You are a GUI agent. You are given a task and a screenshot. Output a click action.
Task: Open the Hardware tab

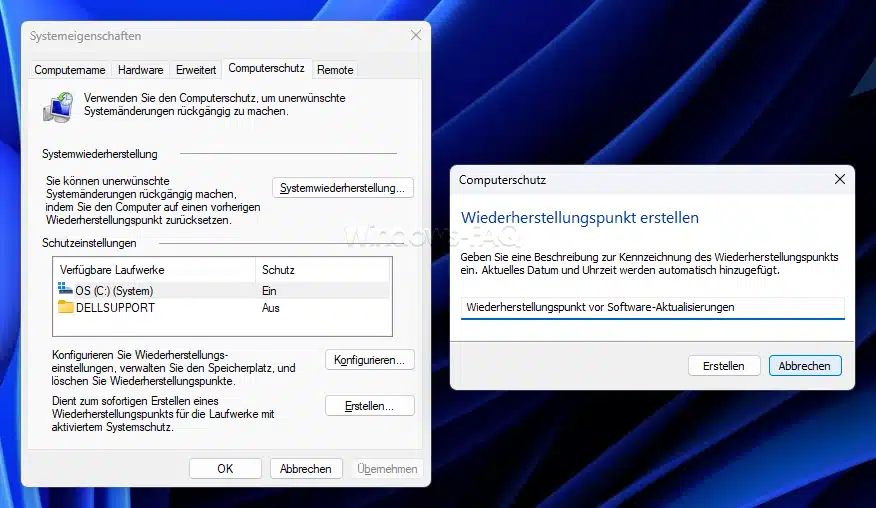(x=140, y=70)
